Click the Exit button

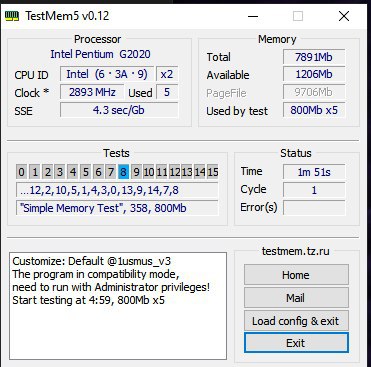pos(296,343)
